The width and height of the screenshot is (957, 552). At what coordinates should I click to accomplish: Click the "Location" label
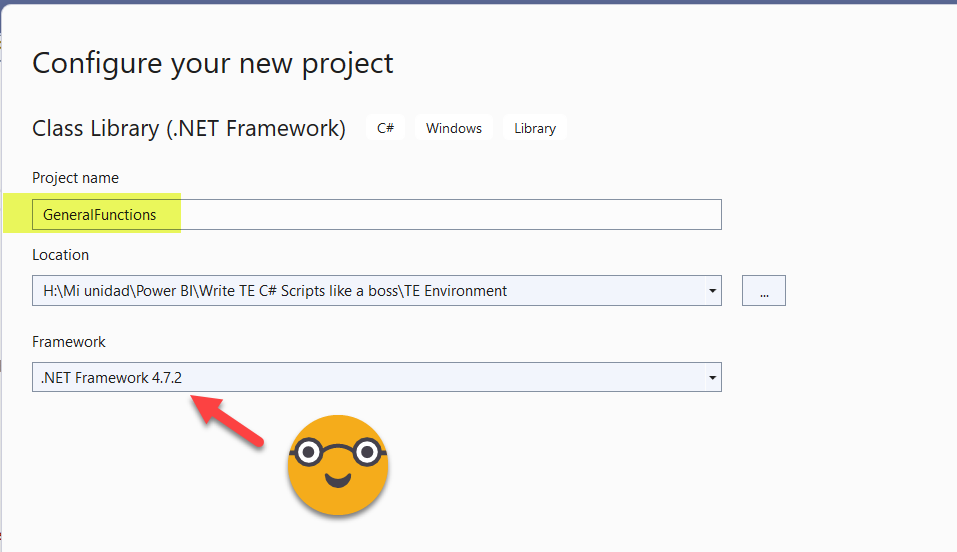(60, 255)
